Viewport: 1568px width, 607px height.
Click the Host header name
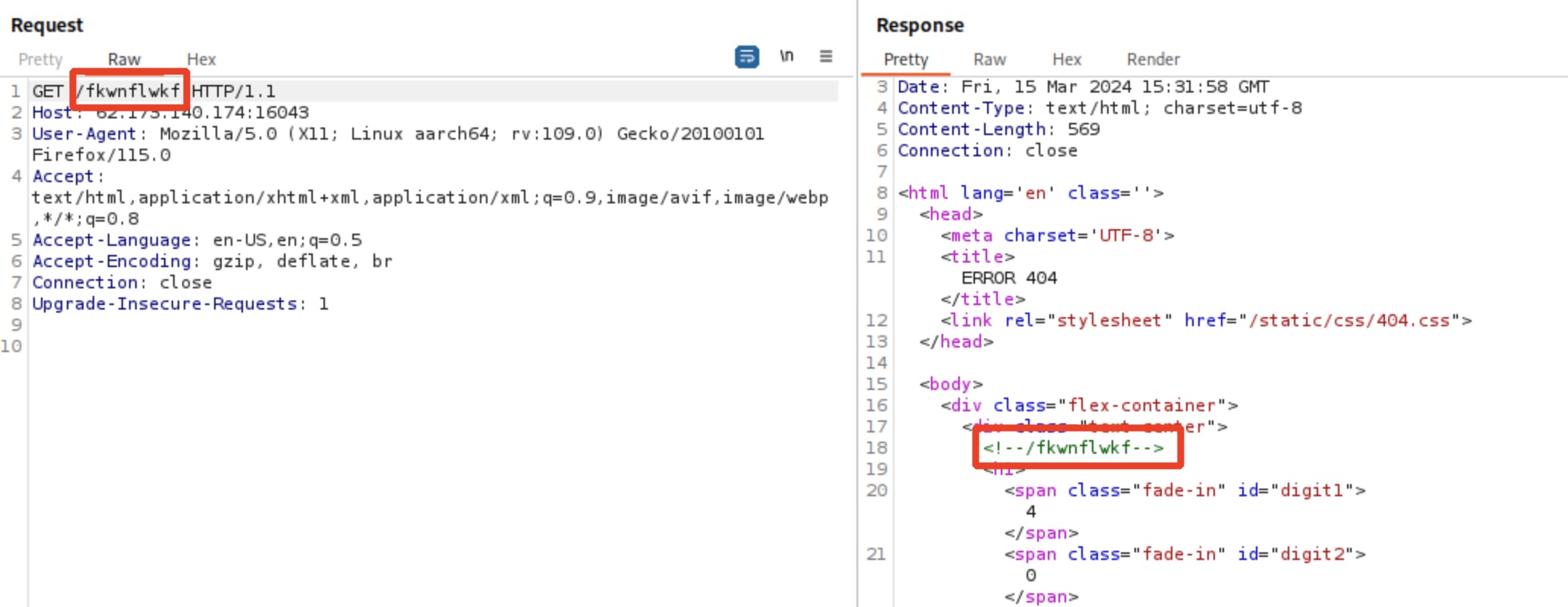(52, 112)
